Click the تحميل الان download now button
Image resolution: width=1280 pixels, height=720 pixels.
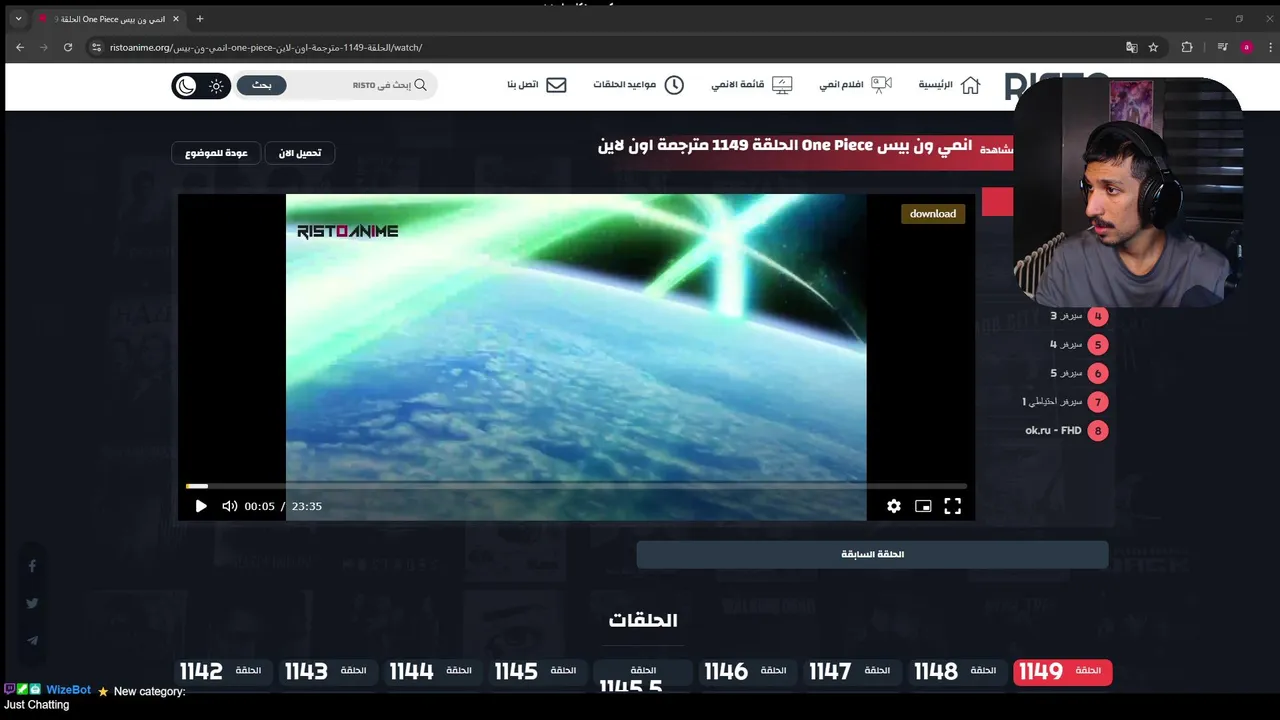coord(300,153)
